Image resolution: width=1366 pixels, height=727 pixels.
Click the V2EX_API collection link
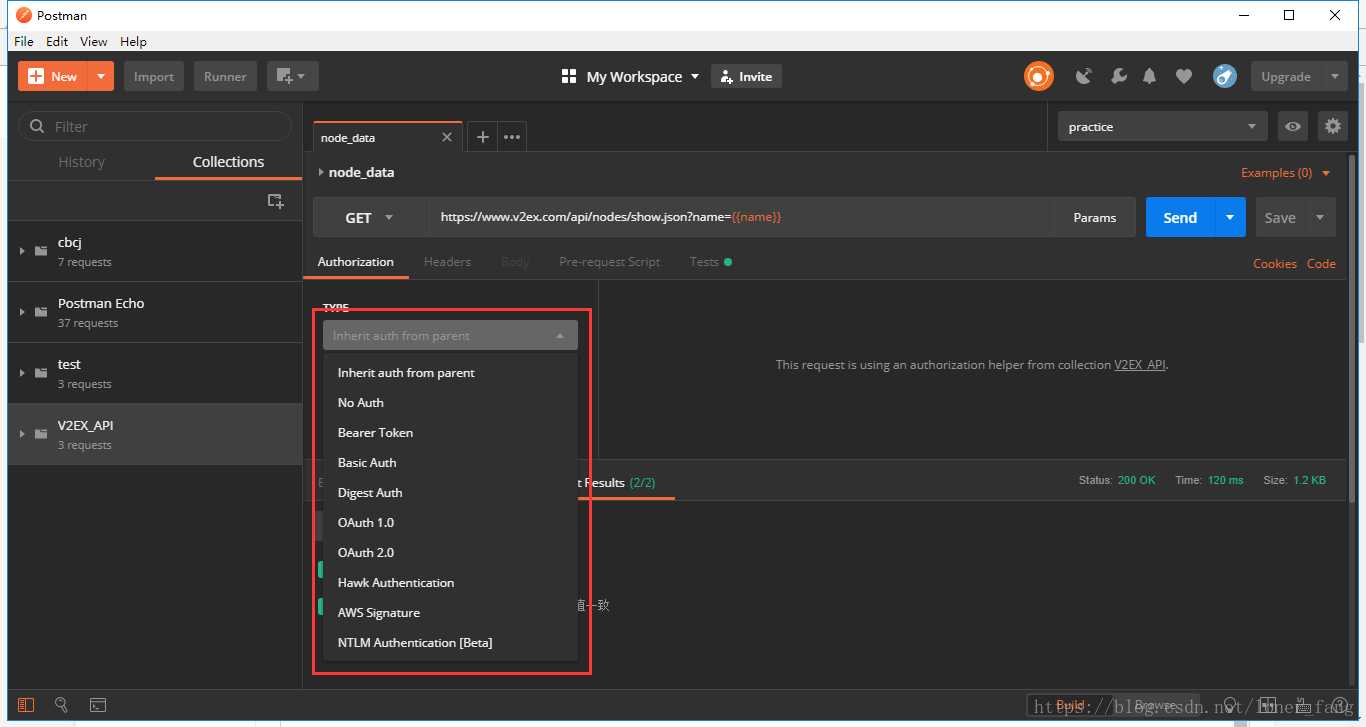pos(1140,365)
